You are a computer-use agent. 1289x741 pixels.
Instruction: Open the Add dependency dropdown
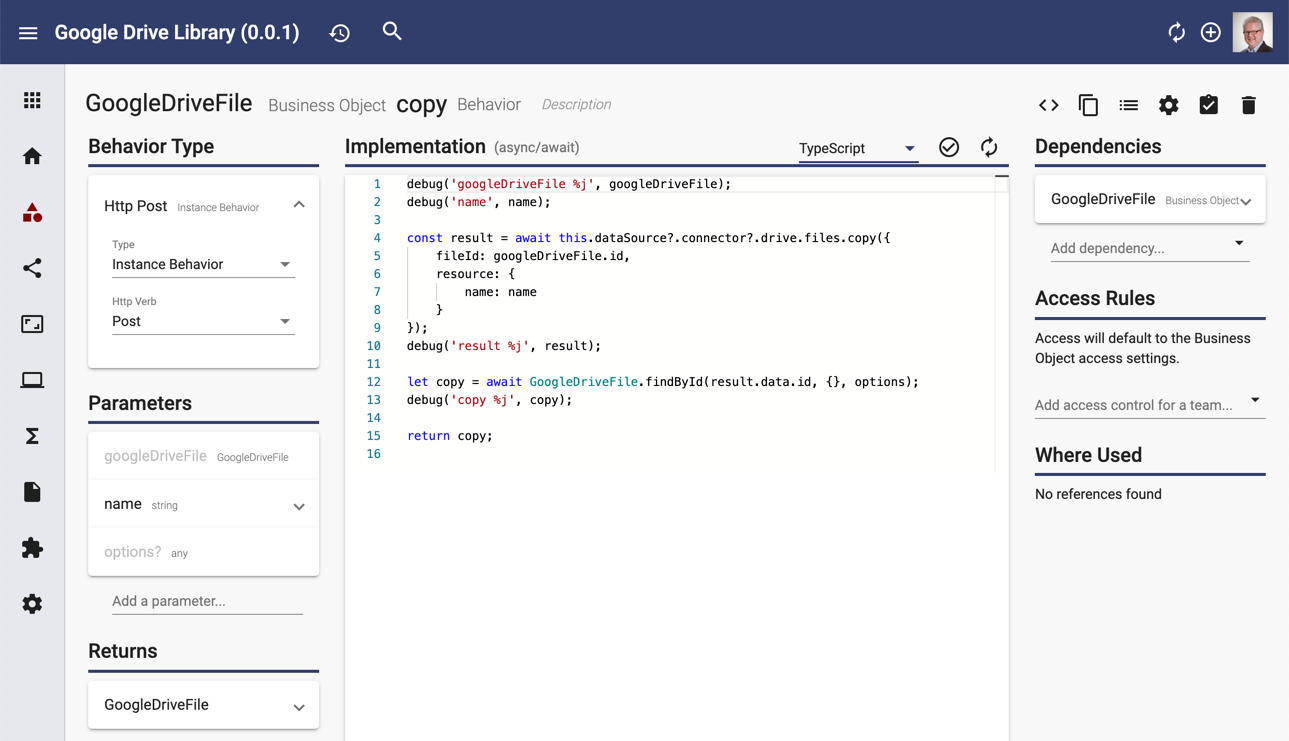(1149, 248)
